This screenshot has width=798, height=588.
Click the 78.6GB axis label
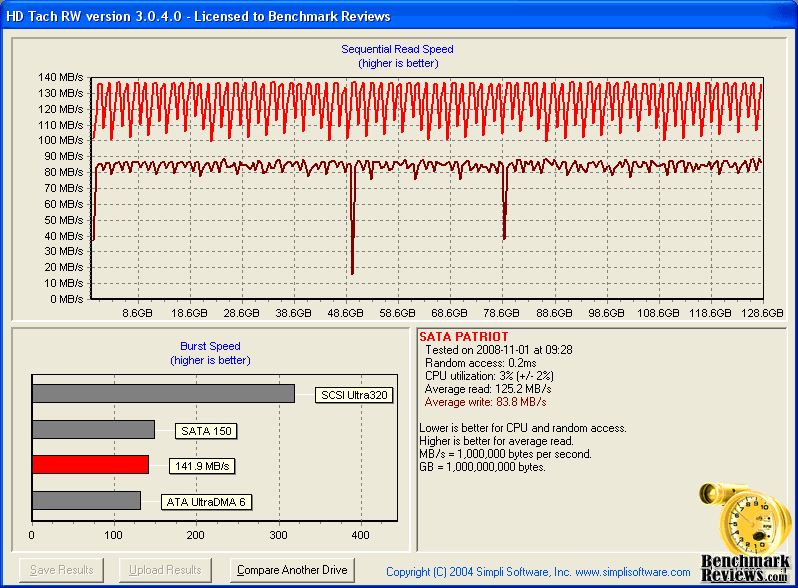coord(502,313)
